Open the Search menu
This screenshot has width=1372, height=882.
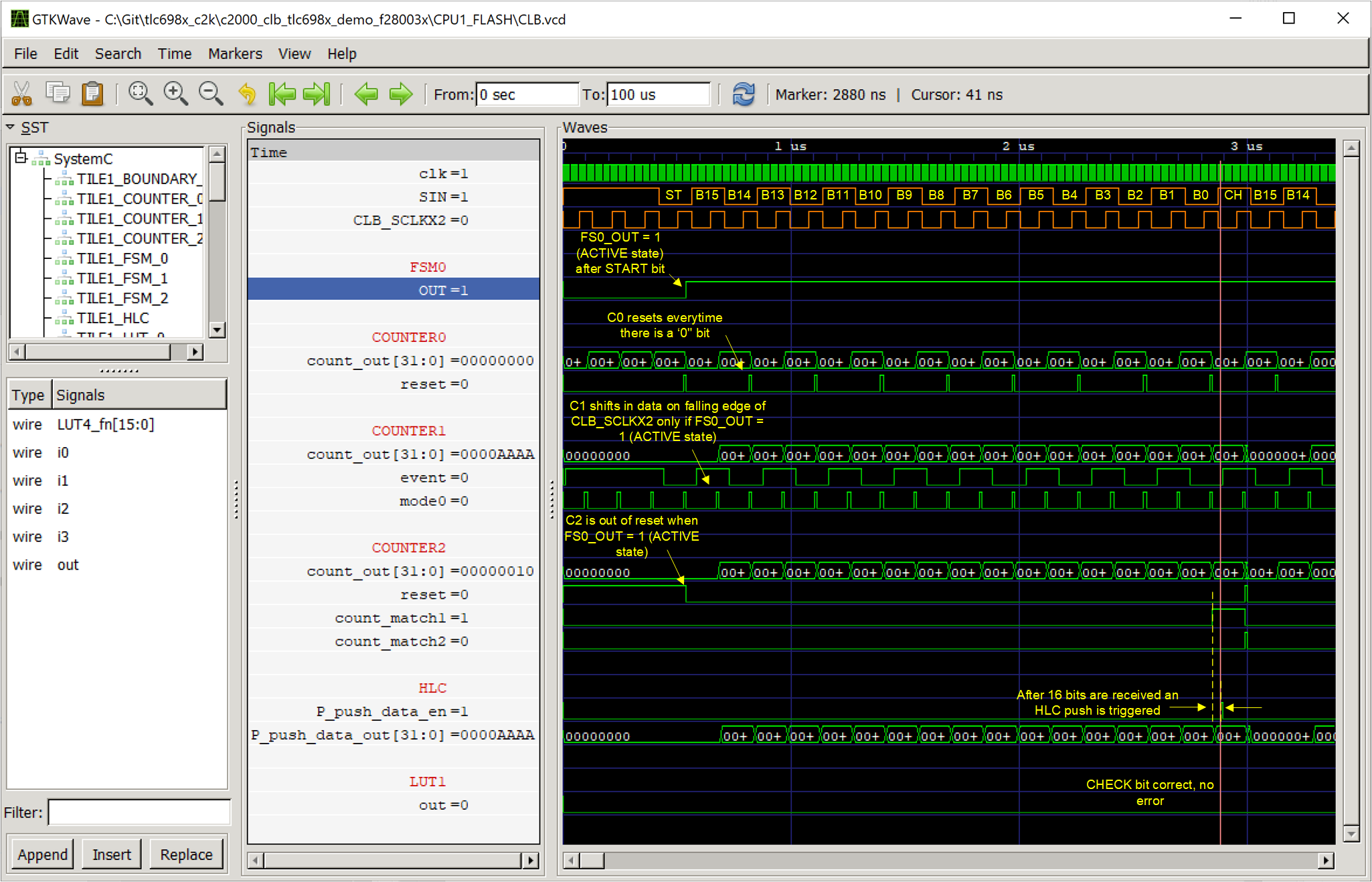(118, 54)
